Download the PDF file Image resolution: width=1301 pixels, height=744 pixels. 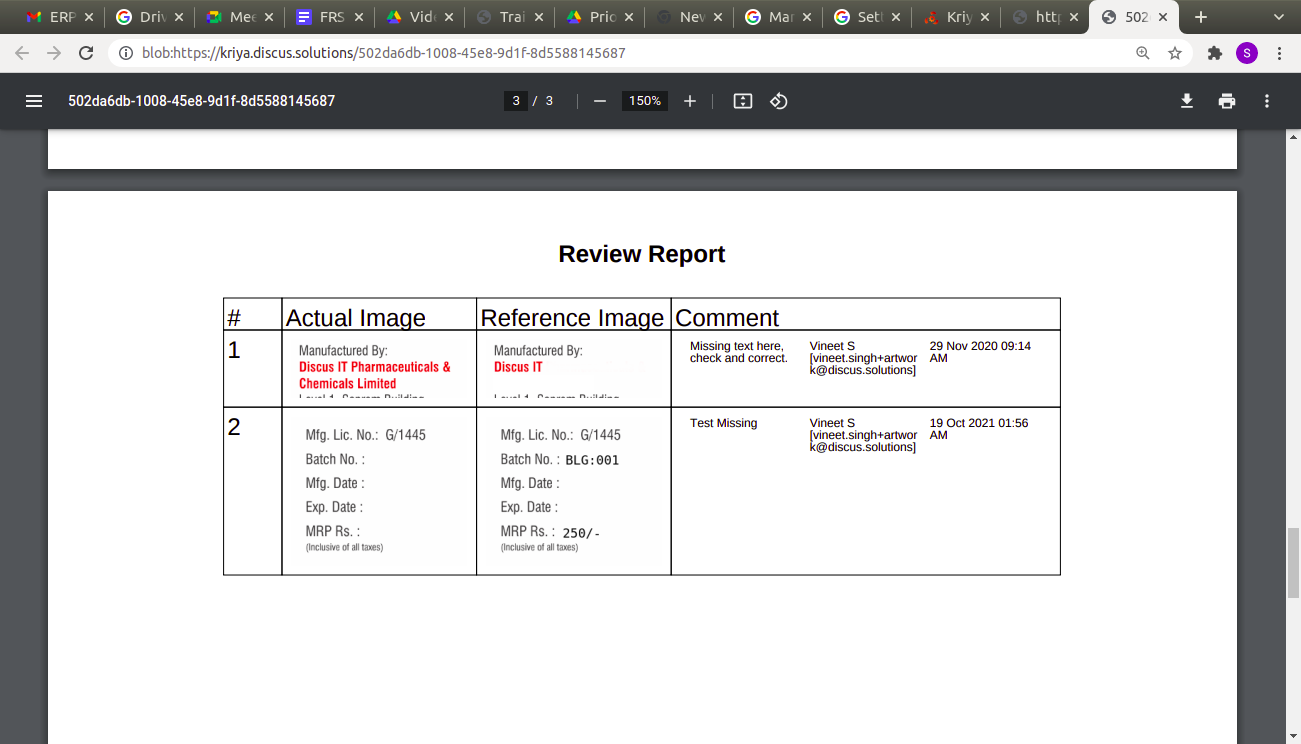[x=1187, y=101]
